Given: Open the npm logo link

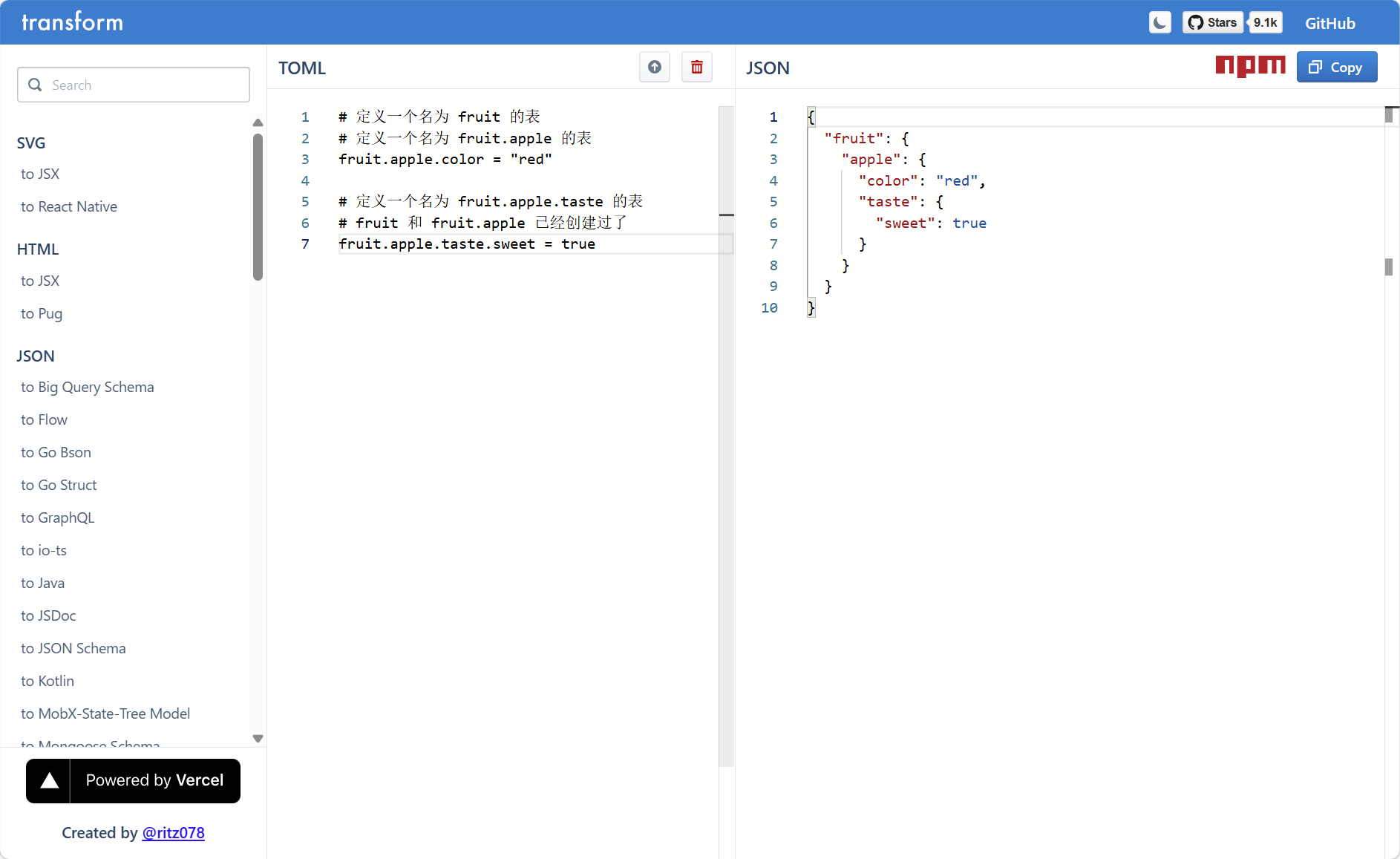Looking at the screenshot, I should coord(1250,67).
